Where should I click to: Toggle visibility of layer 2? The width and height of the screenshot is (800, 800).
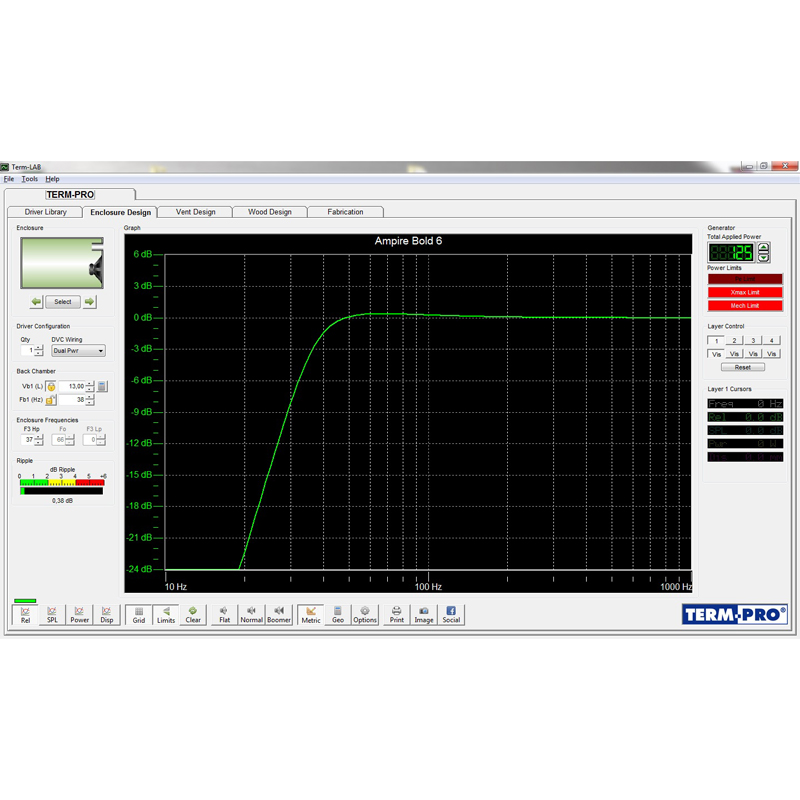pyautogui.click(x=734, y=354)
